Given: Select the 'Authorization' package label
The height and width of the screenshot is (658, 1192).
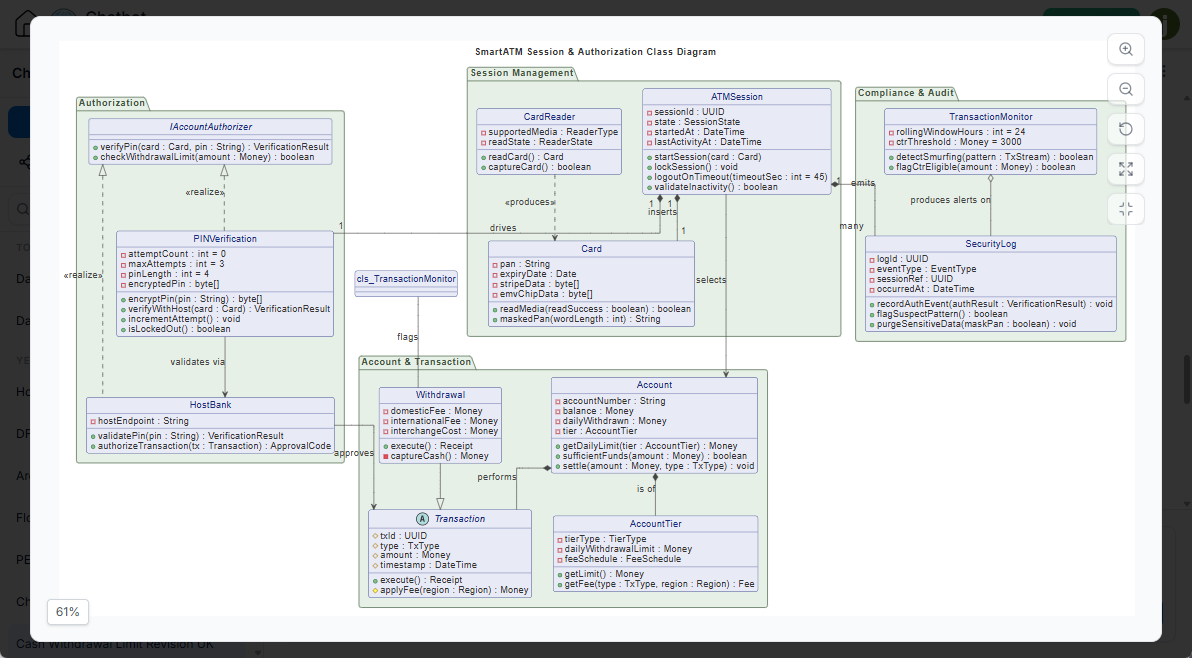Looking at the screenshot, I should tap(112, 103).
